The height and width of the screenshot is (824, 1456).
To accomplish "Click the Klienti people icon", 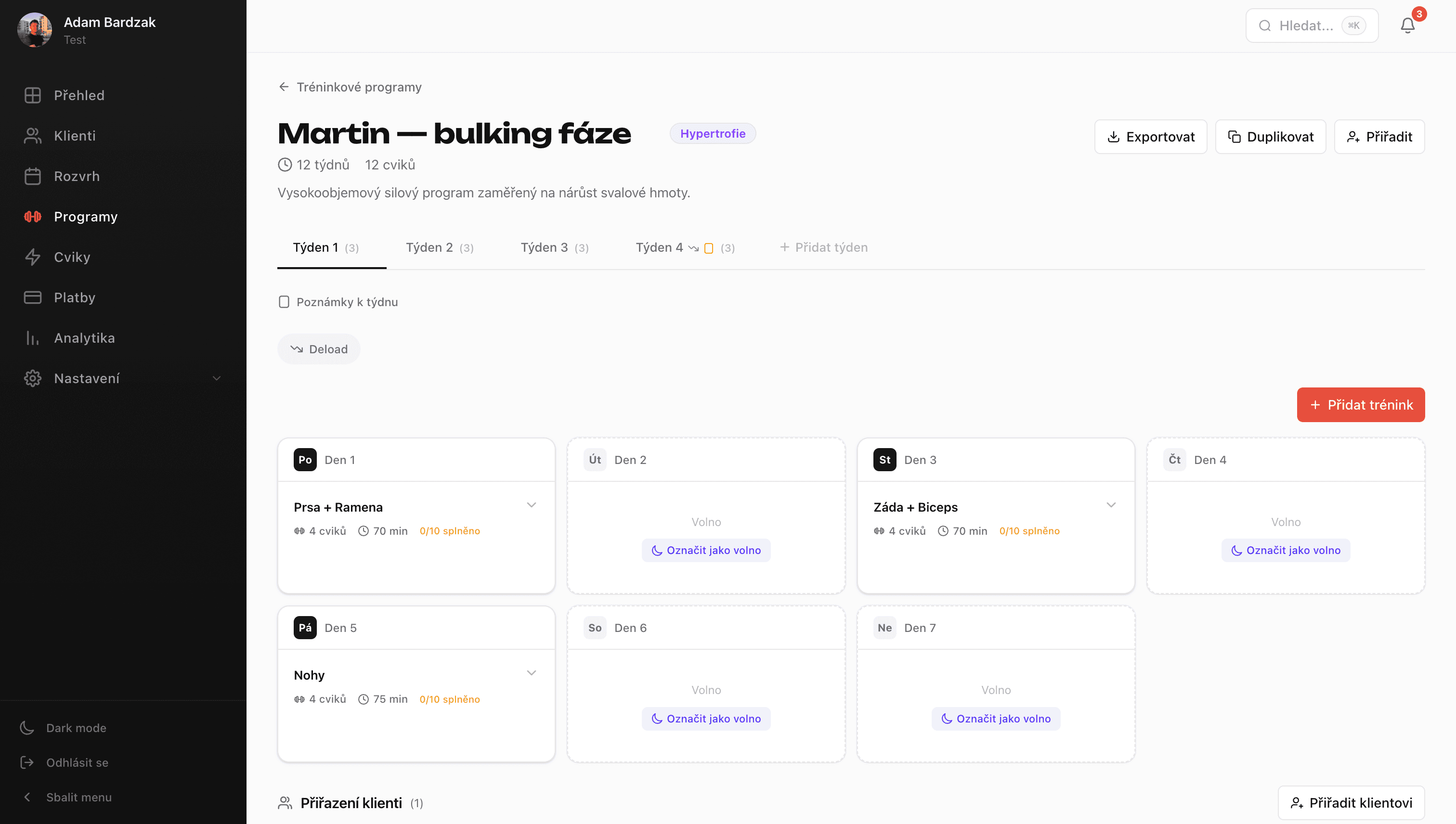I will click(x=33, y=136).
